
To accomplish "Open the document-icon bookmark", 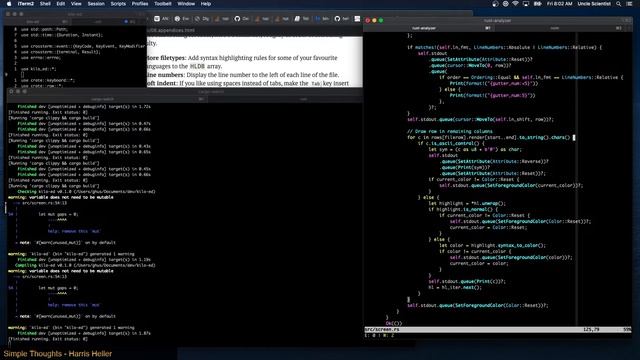I will click(x=302, y=19).
